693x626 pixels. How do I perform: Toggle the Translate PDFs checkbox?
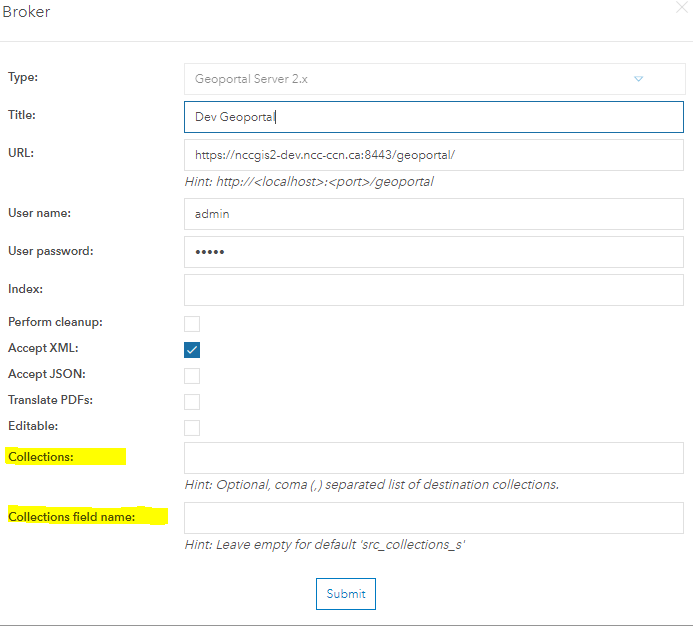192,402
